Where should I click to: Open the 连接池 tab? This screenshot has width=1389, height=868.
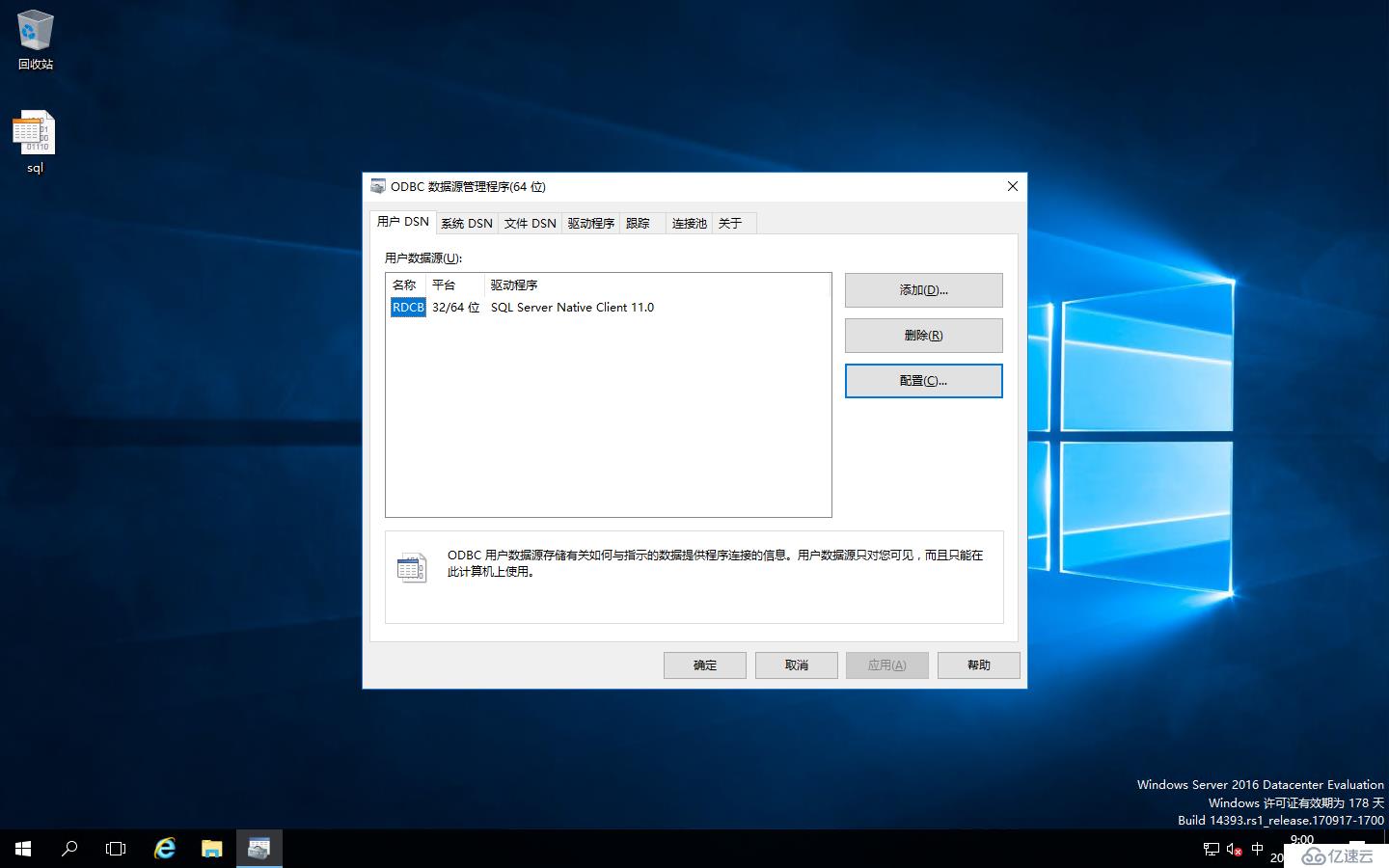click(690, 224)
